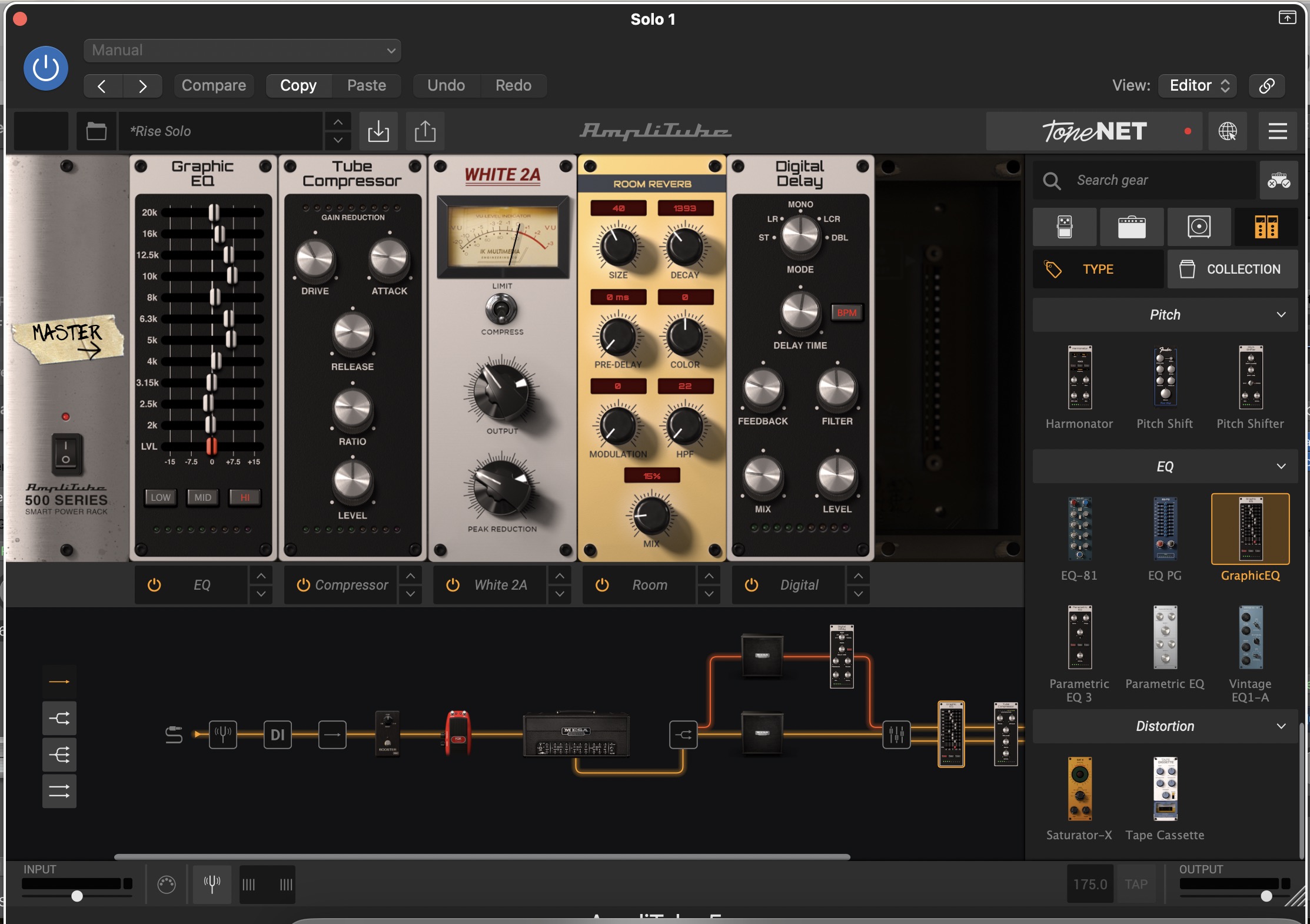
Task: Select the three-way split routing icon
Action: point(59,755)
